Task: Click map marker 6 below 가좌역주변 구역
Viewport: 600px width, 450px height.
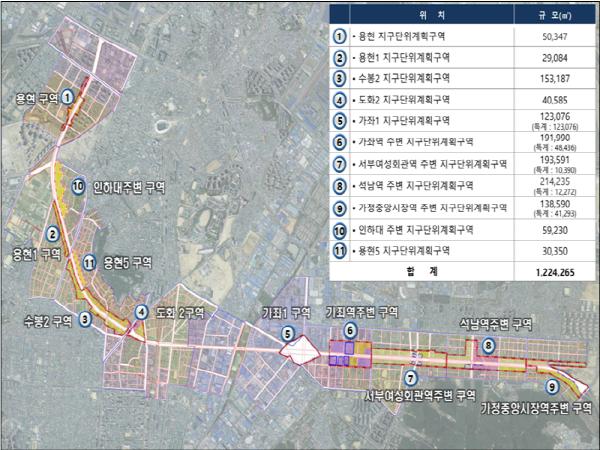Action: [x=350, y=331]
